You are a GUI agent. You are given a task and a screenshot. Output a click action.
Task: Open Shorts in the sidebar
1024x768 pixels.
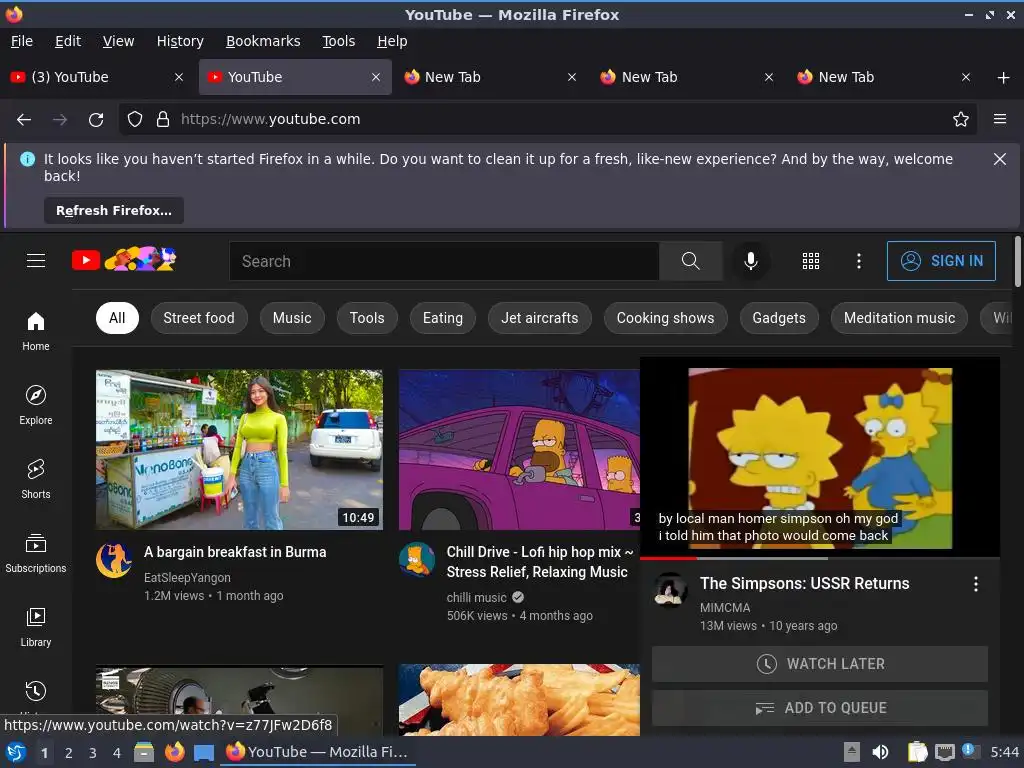36,479
